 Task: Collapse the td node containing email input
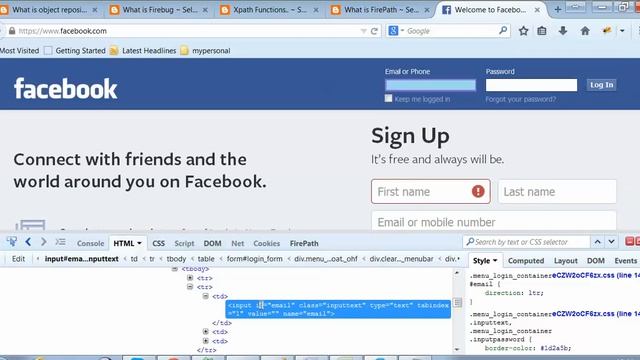click(205, 296)
